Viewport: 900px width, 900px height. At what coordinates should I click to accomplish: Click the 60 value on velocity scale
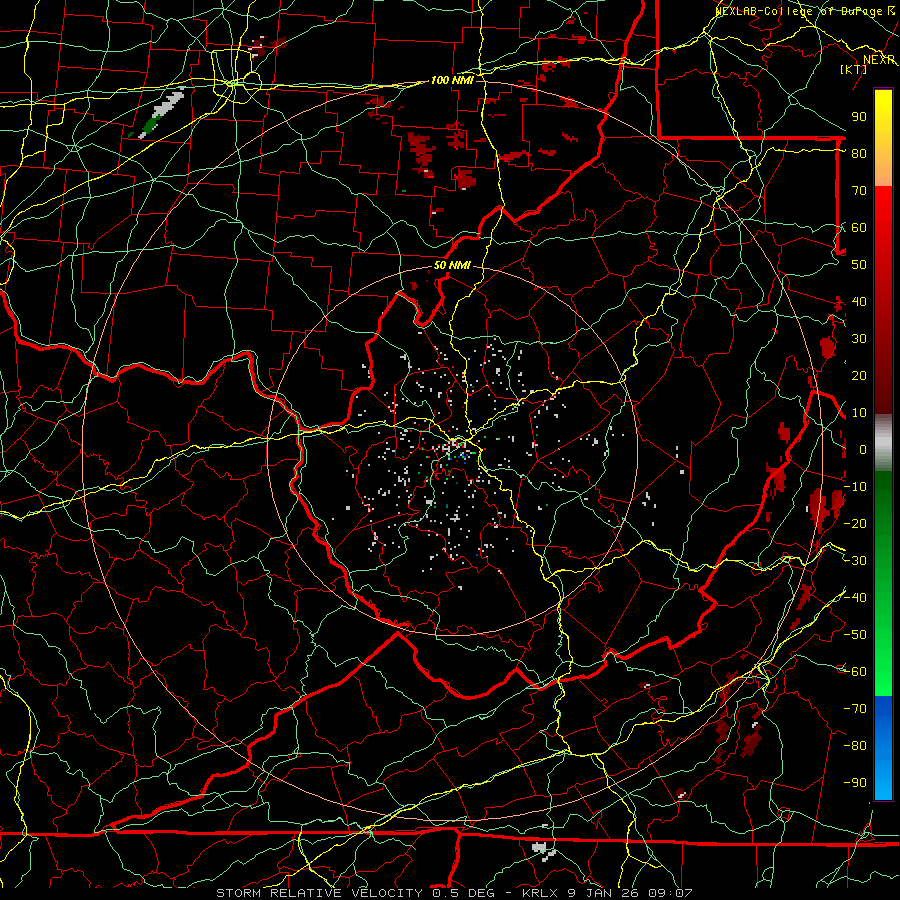859,227
